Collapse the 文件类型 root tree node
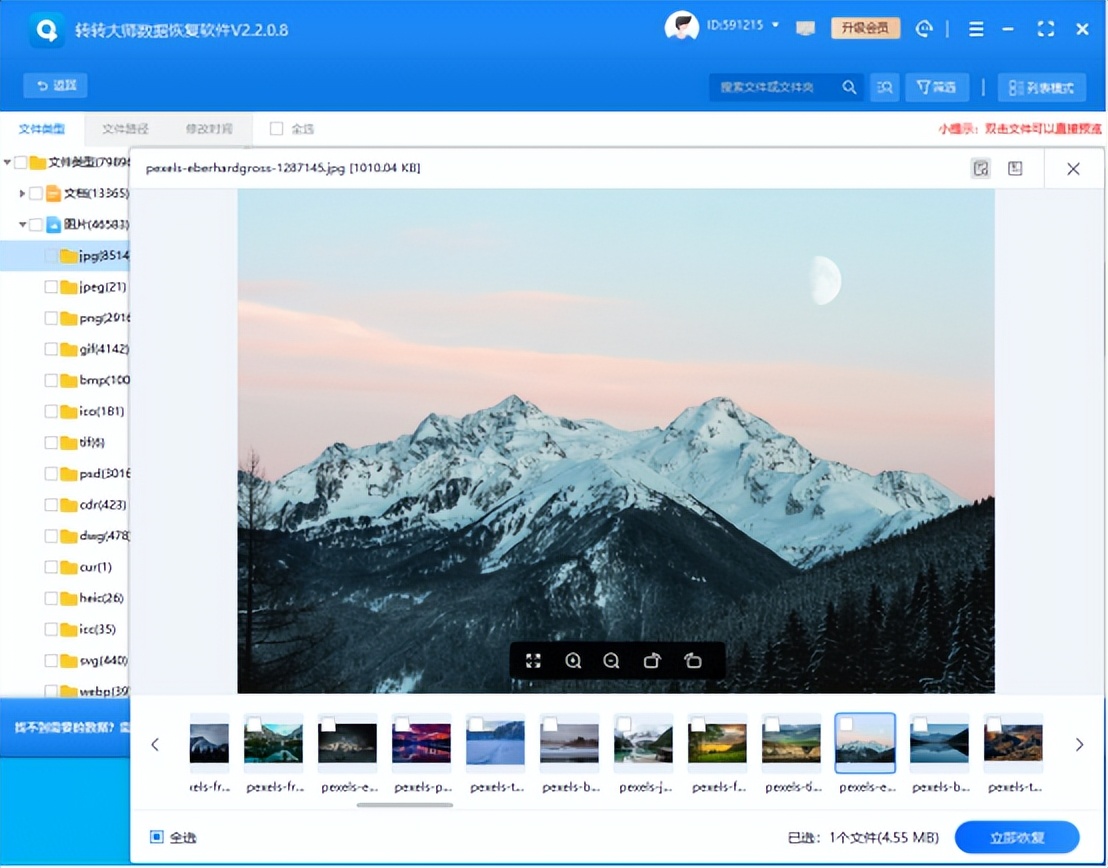1108x868 pixels. click(7, 163)
